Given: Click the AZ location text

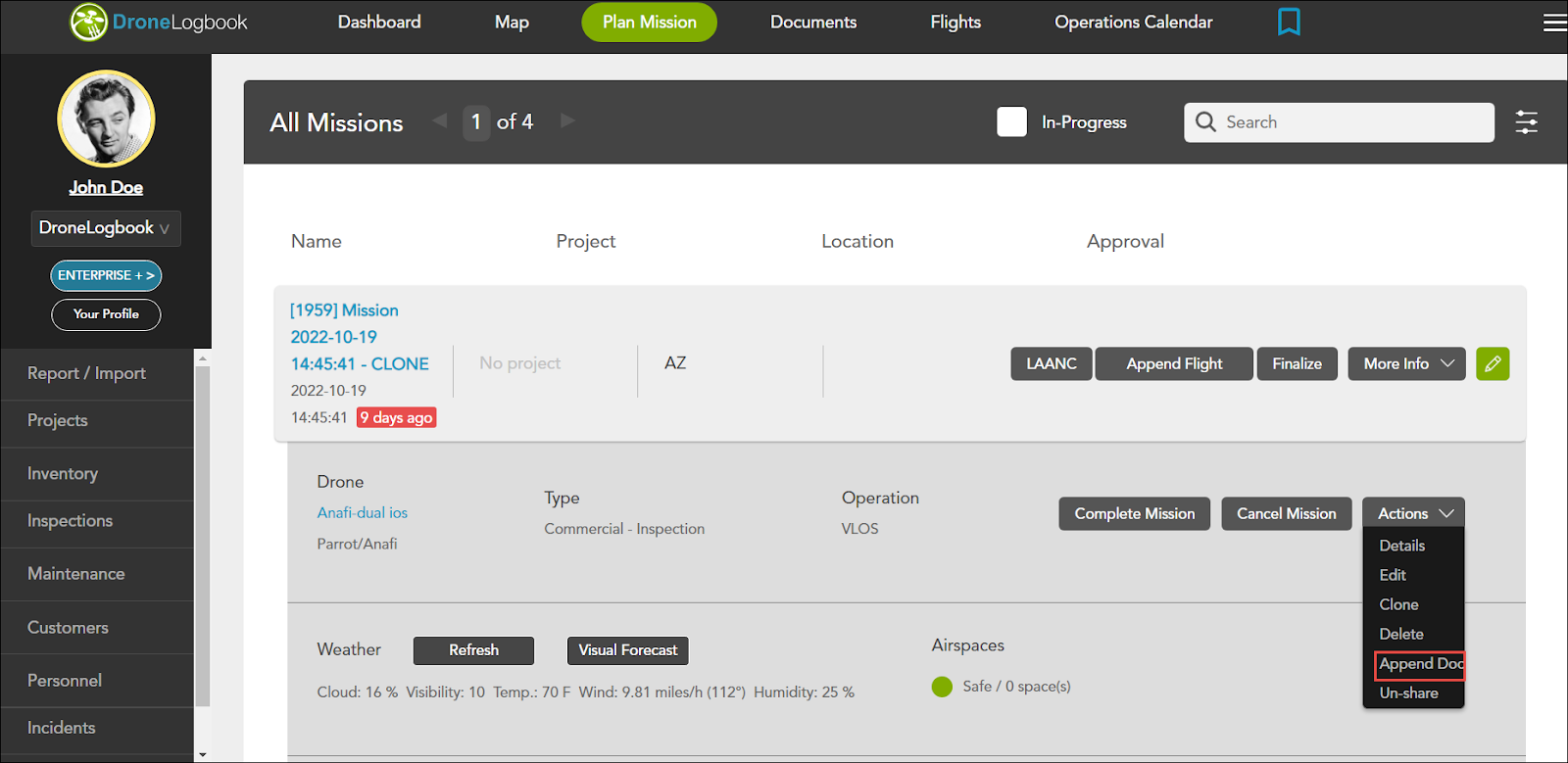Looking at the screenshot, I should coord(675,362).
